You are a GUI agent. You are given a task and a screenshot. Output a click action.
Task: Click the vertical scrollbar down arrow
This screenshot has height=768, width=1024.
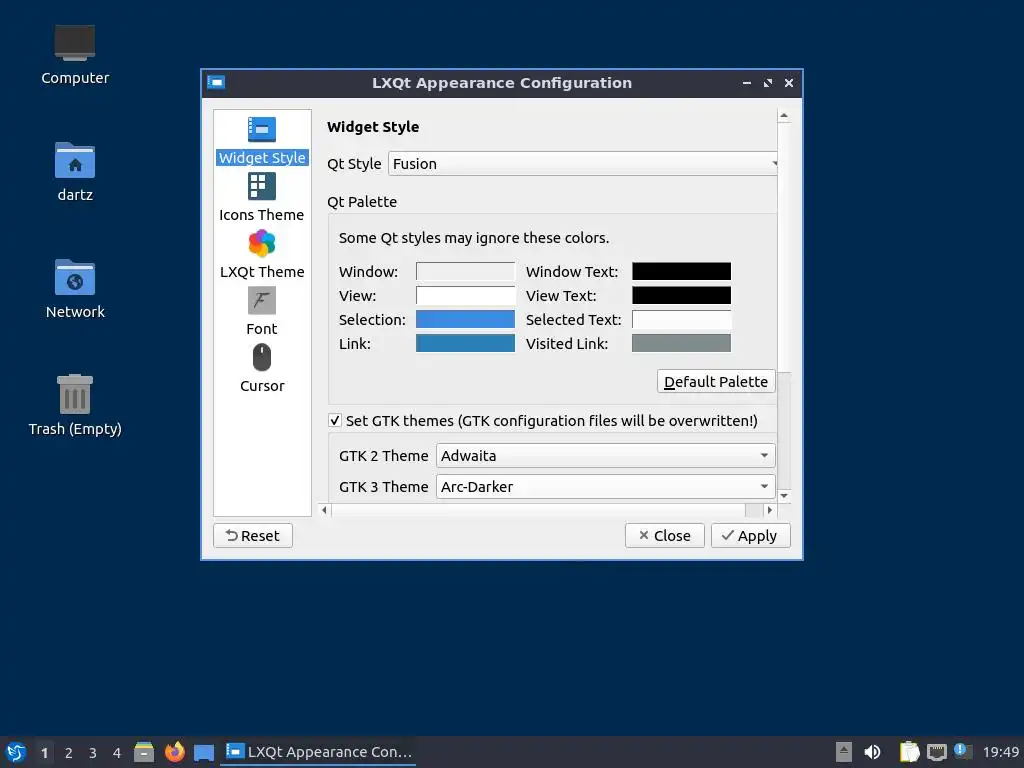(x=784, y=496)
